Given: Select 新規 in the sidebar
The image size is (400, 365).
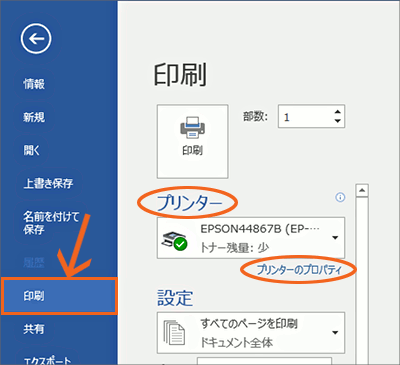Looking at the screenshot, I should tap(34, 117).
